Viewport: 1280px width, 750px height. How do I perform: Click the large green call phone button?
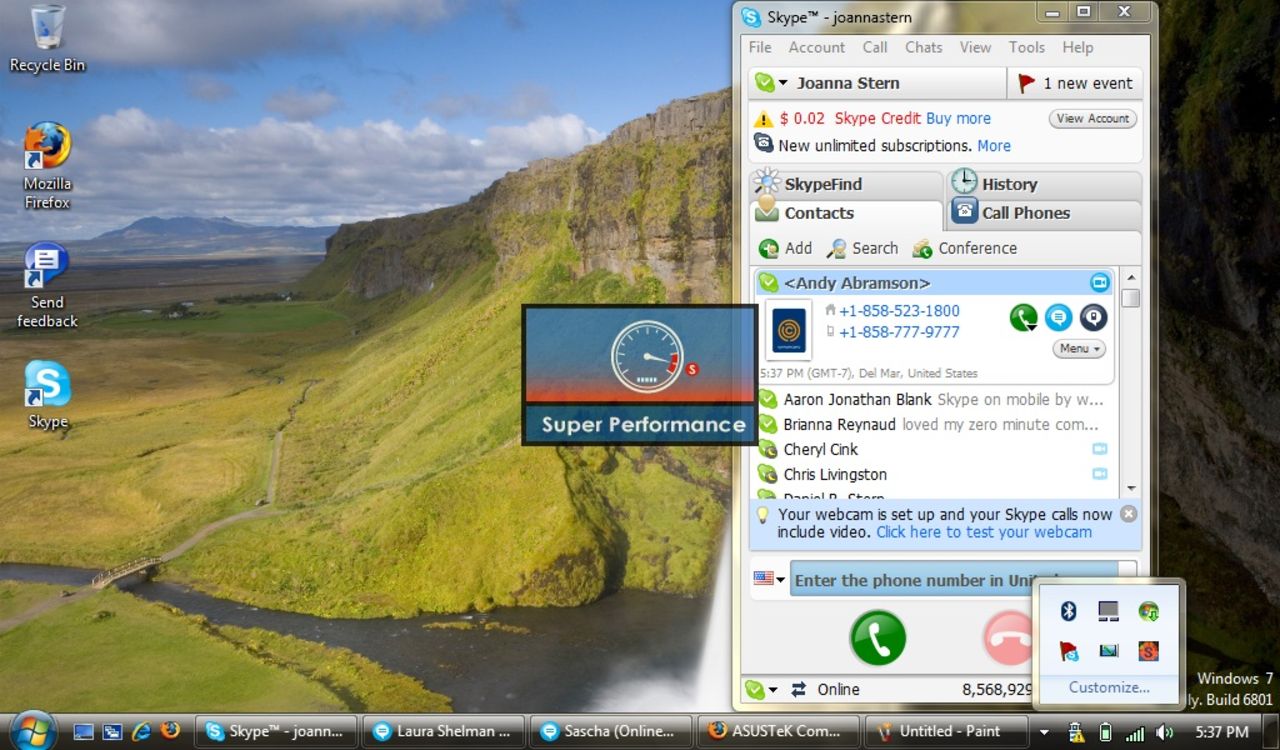click(x=878, y=637)
